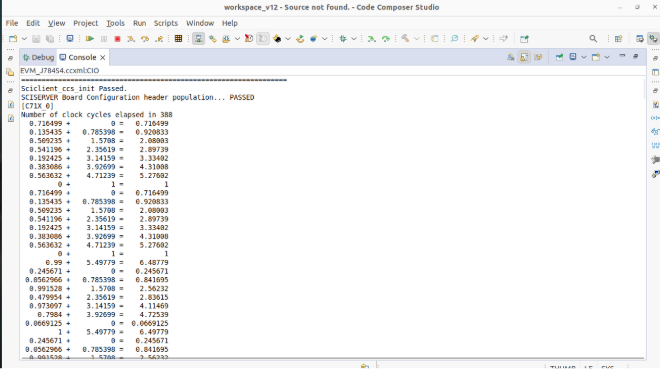Click the Build hammer icon
The height and width of the screenshot is (369, 660).
coord(405,39)
